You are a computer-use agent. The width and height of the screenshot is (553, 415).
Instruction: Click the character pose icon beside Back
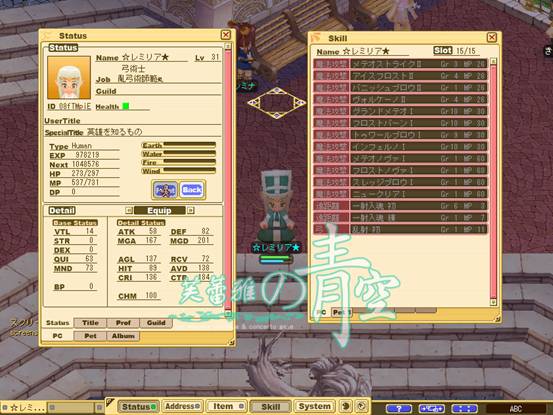(165, 190)
